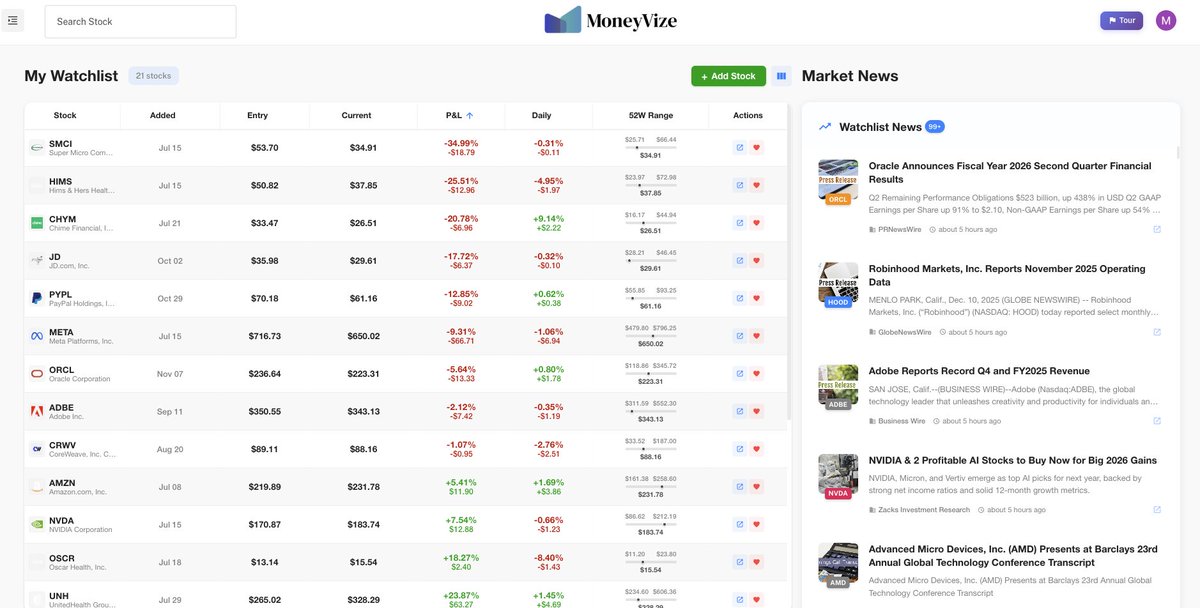
Task: Toggle the sidebar menu icon
Action: point(12,20)
